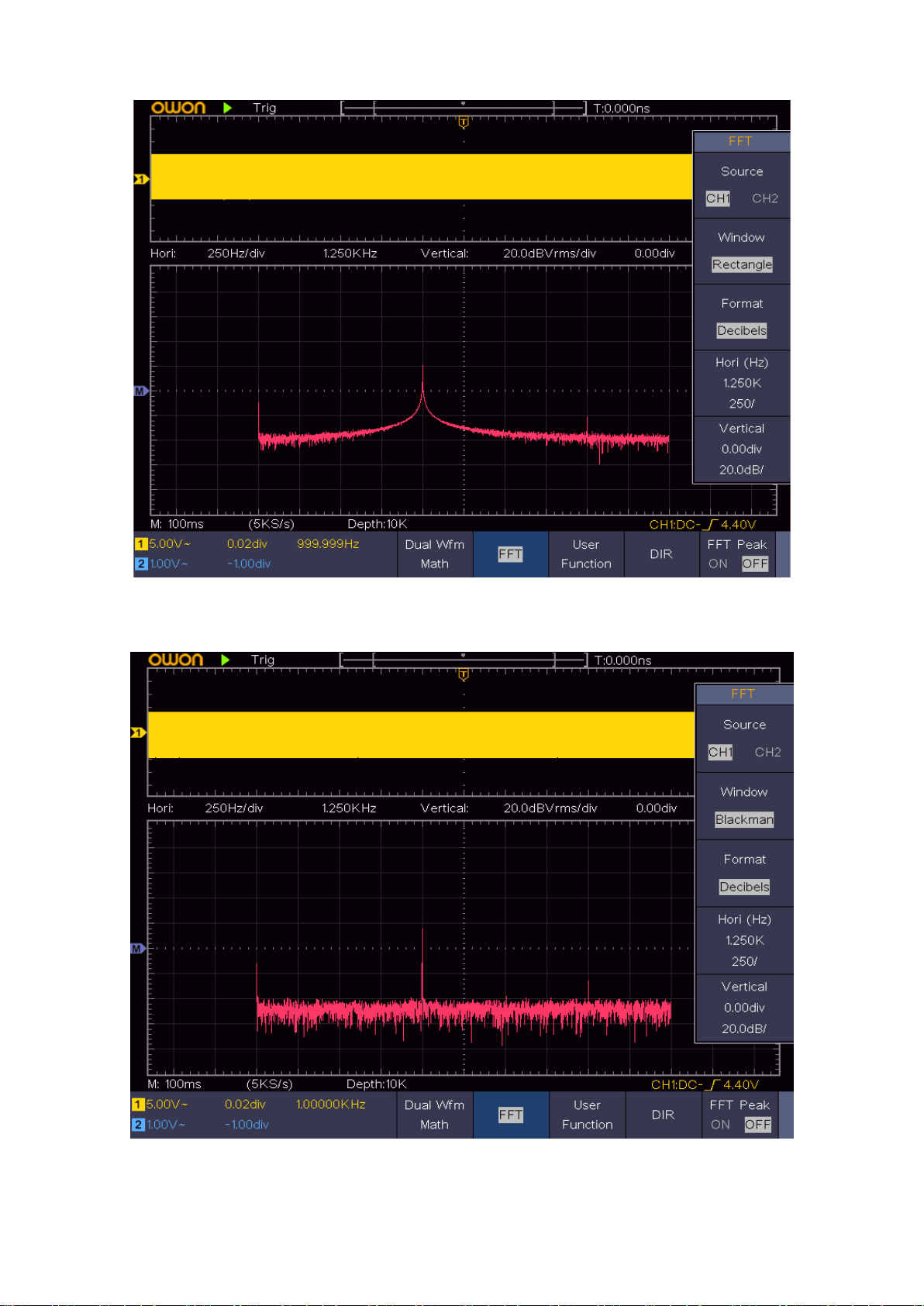The height and width of the screenshot is (1306, 924).
Task: Click the yellow channel 1 marker in bottom screenshot
Action: coord(138,732)
